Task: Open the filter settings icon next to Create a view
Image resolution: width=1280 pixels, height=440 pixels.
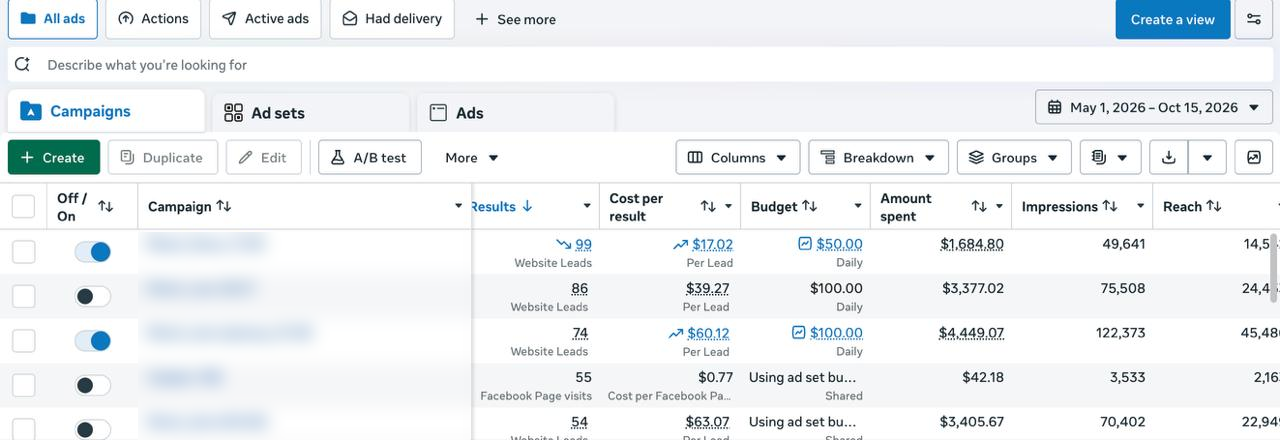Action: pos(1253,19)
